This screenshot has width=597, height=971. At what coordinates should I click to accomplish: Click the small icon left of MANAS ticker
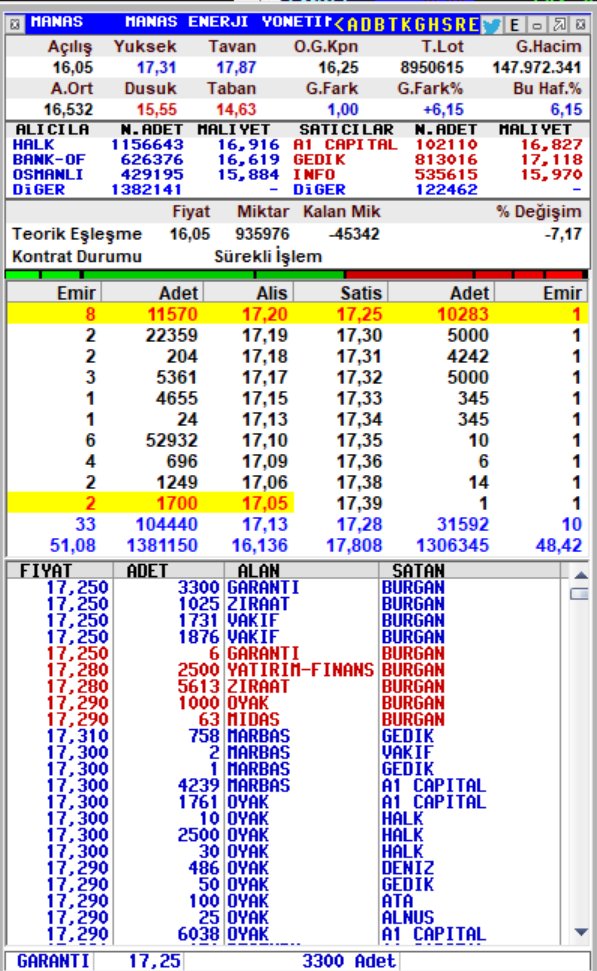pyautogui.click(x=15, y=24)
